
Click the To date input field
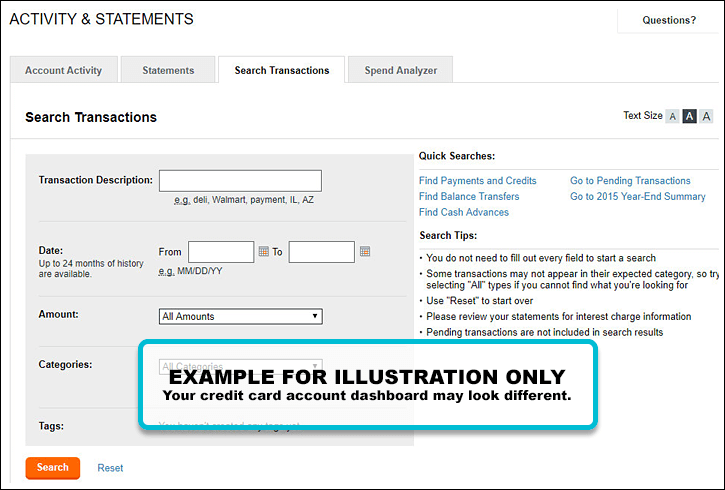[322, 252]
